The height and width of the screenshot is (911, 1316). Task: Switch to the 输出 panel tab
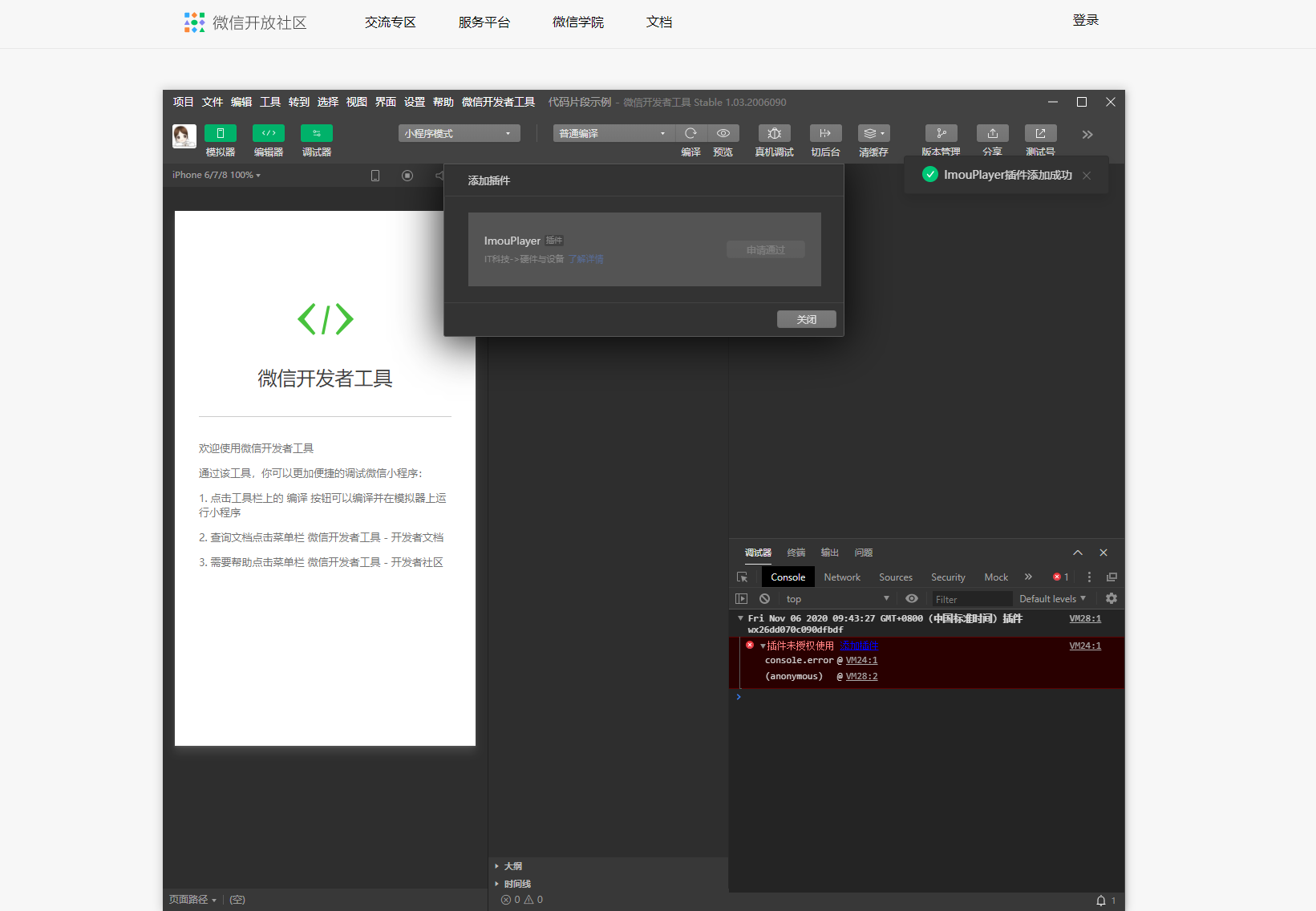click(830, 553)
